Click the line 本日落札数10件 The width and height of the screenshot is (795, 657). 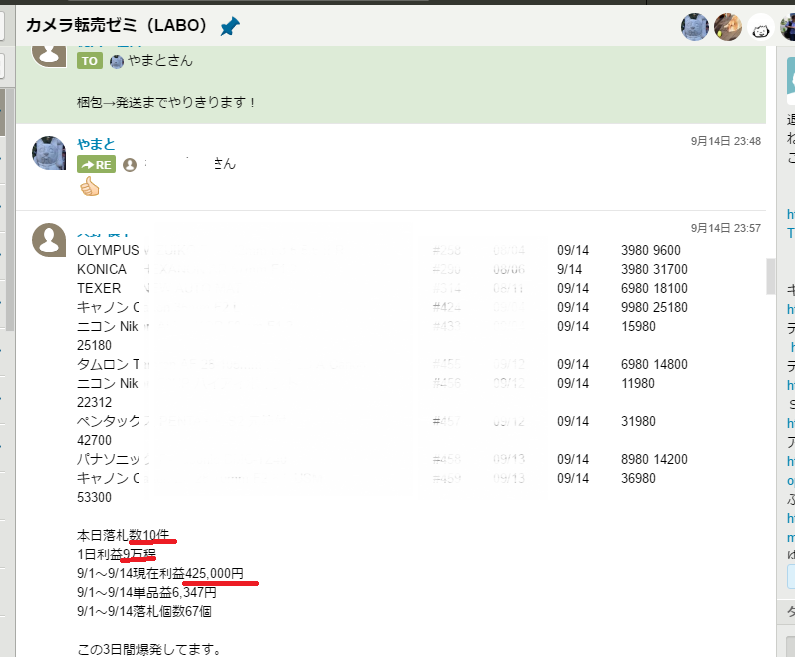pyautogui.click(x=123, y=535)
